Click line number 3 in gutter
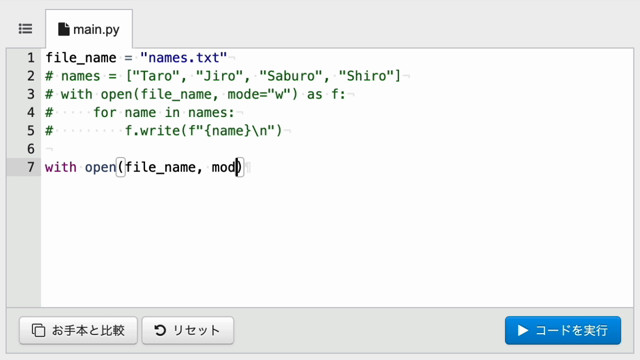Viewport: 640px width, 360px height. [31, 94]
